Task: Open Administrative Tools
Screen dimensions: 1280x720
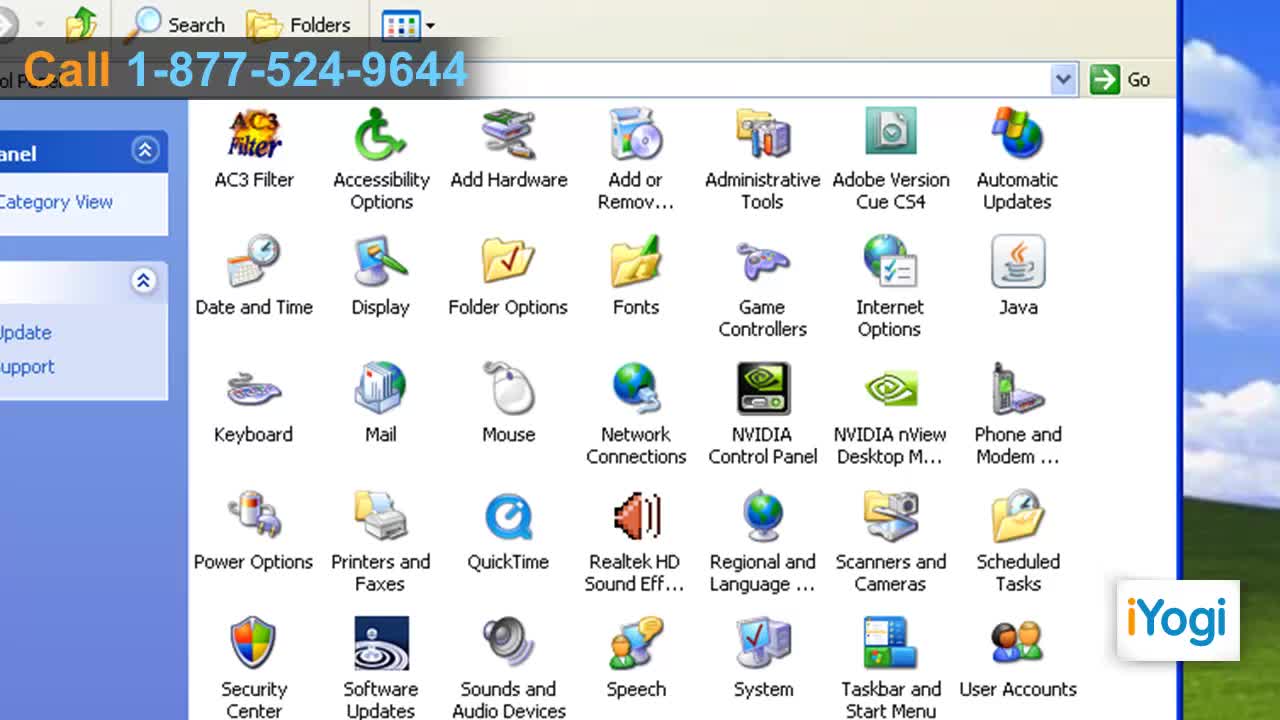Action: coord(762,160)
